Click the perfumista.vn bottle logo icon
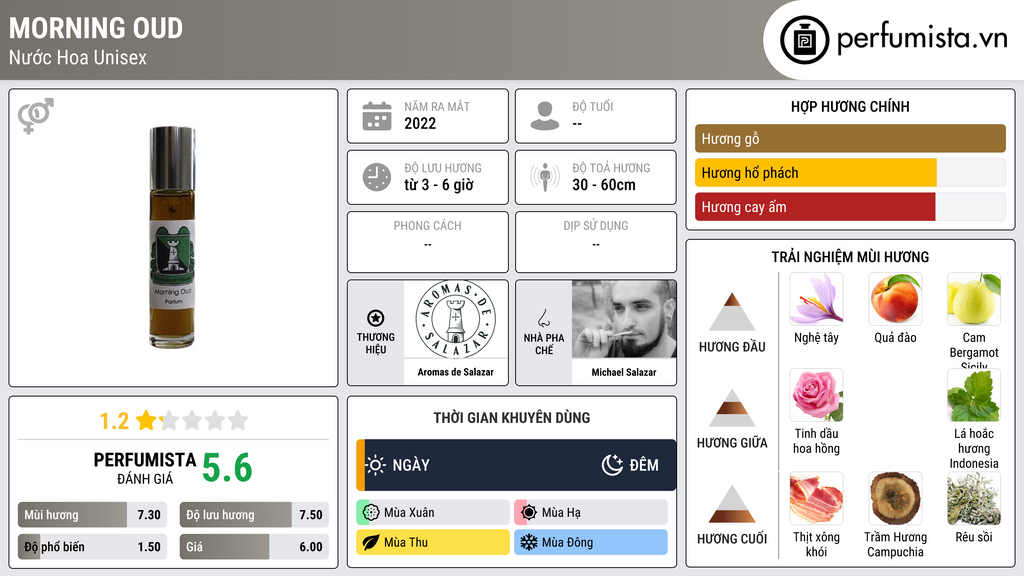 coord(804,40)
